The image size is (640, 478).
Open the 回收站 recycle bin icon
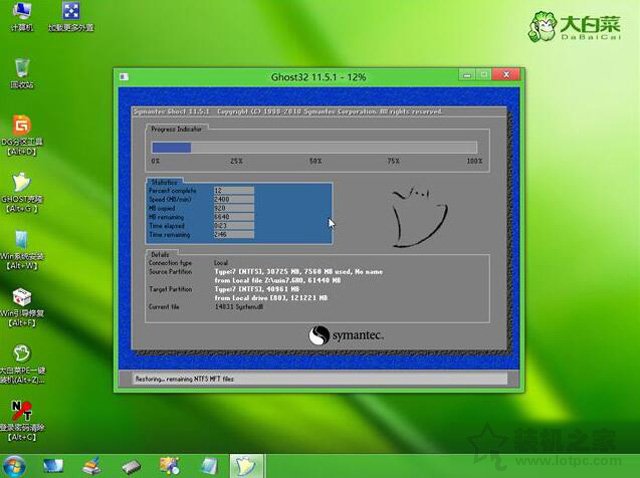tap(20, 70)
